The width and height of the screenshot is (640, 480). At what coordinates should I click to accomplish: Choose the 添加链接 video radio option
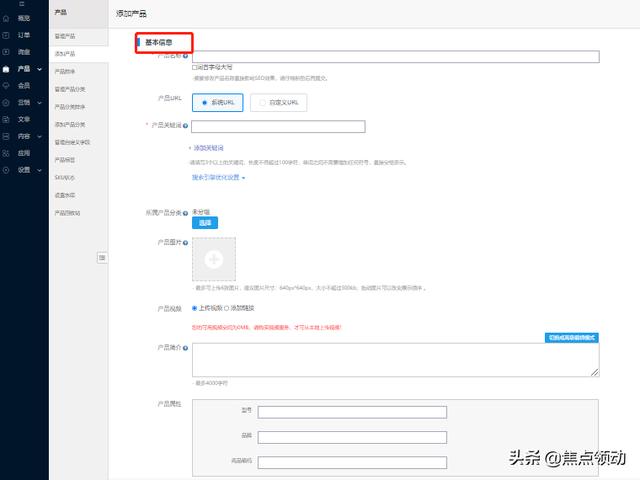tap(226, 308)
